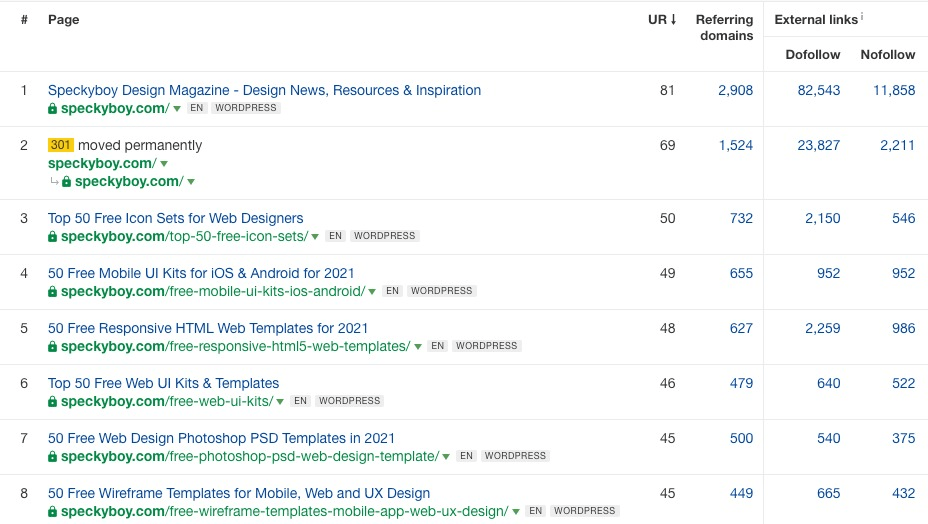Click the WORDPRESS tag in row 8
The height and width of the screenshot is (524, 928).
point(585,511)
